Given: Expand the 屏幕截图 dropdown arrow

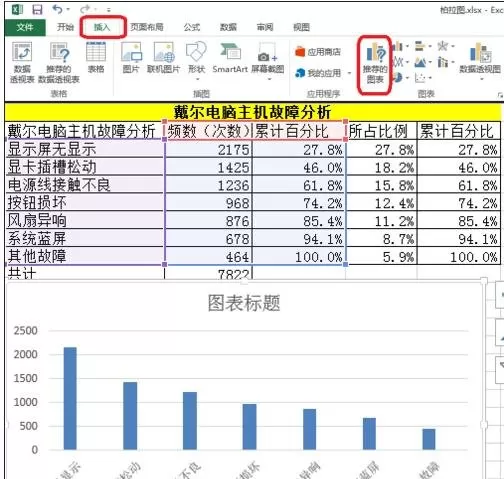Looking at the screenshot, I should click(x=269, y=79).
